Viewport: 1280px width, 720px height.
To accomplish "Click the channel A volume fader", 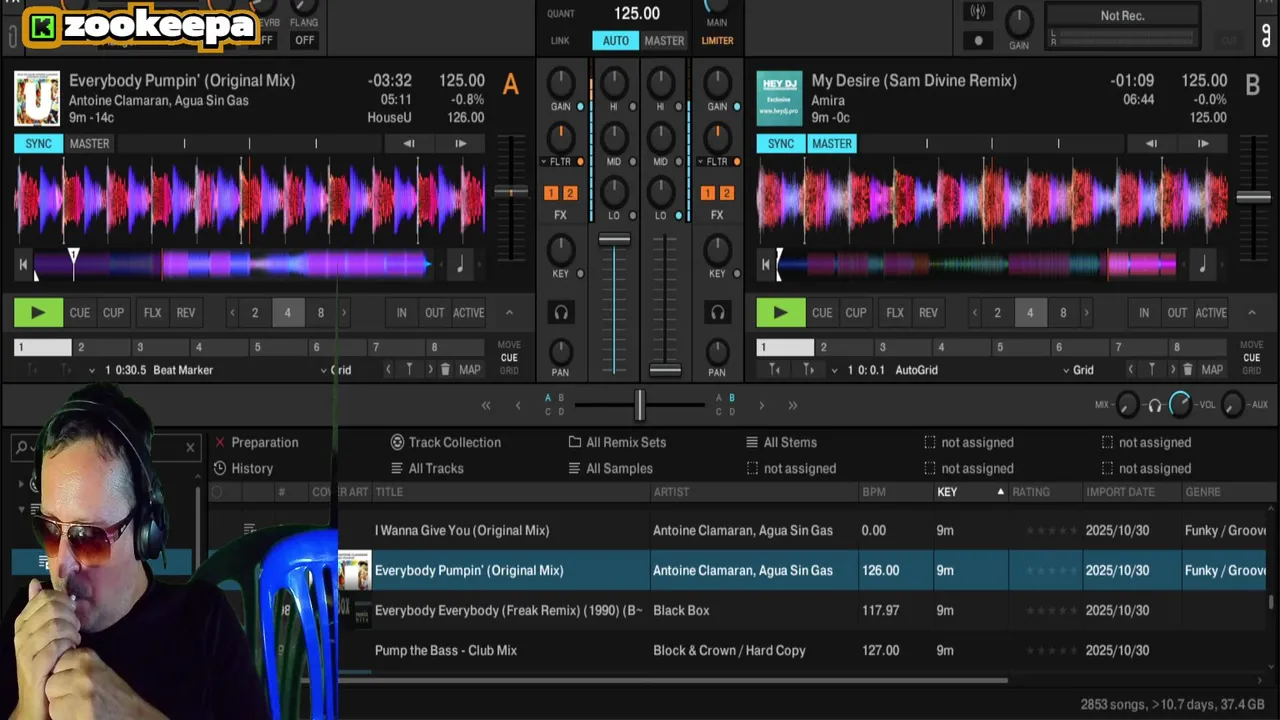I will pyautogui.click(x=614, y=240).
